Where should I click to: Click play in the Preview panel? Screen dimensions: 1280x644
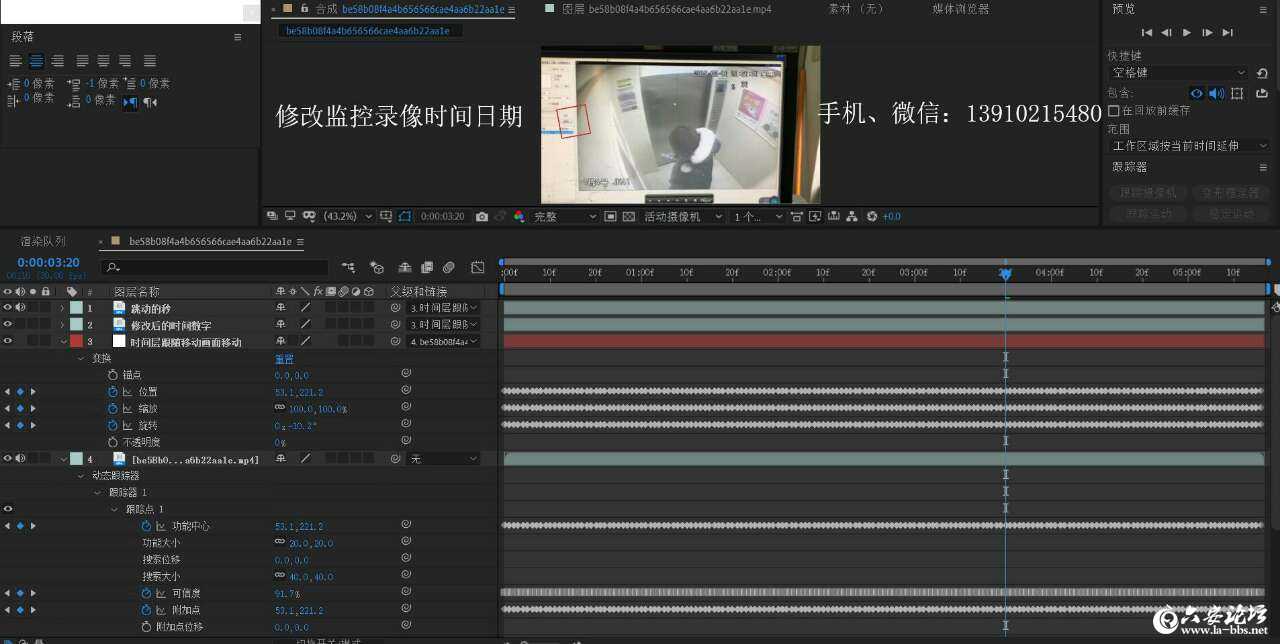coord(1187,33)
